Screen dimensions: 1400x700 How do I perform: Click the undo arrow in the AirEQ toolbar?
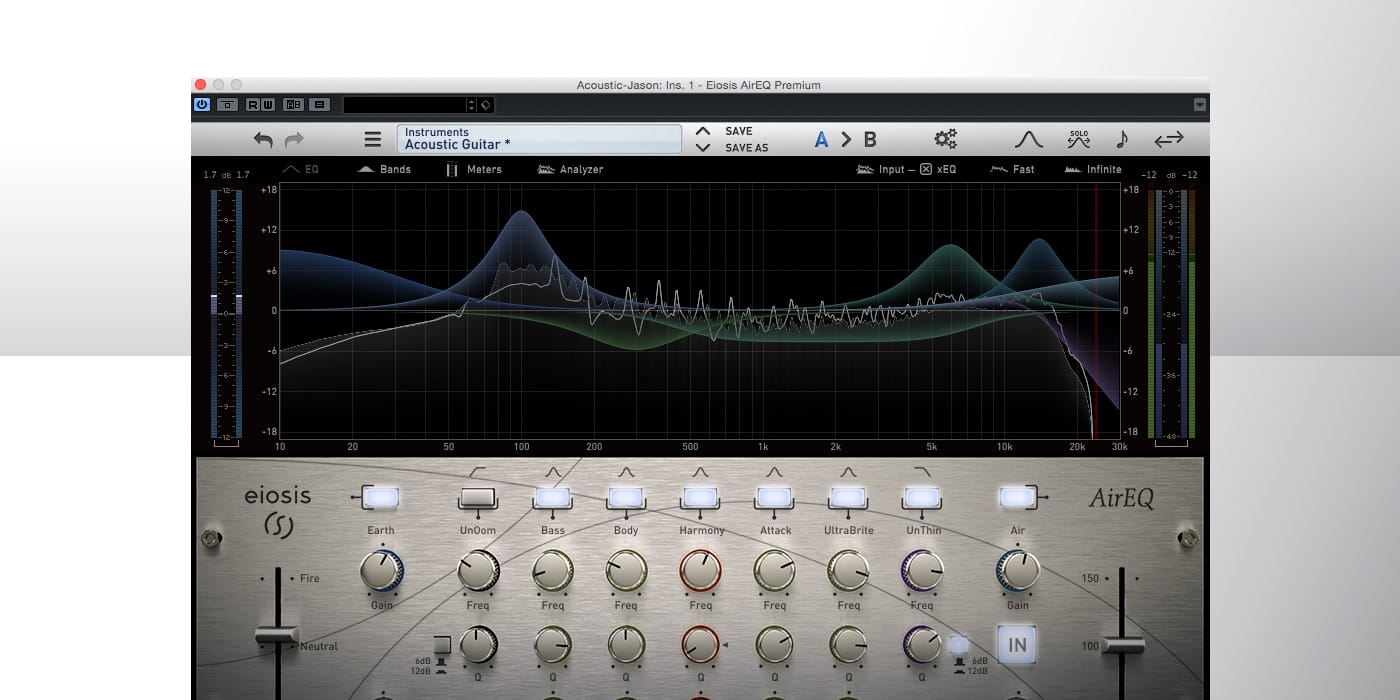(263, 140)
